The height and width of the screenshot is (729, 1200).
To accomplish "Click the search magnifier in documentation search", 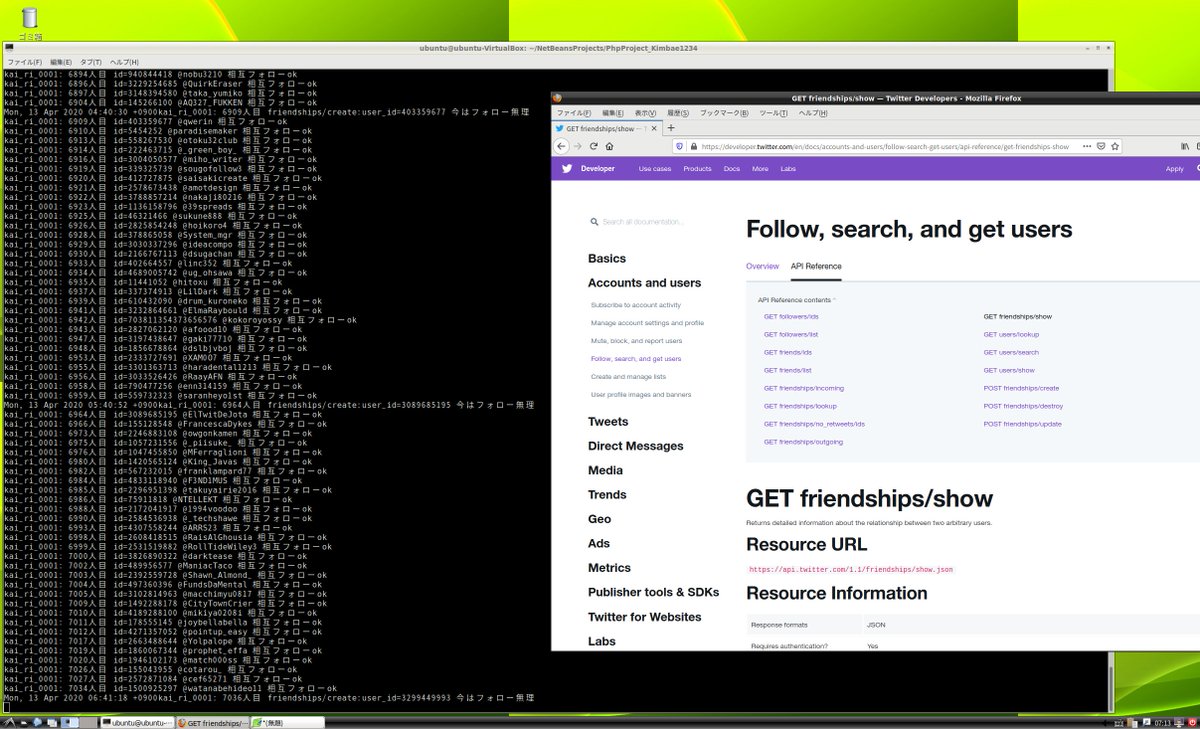I will (594, 222).
